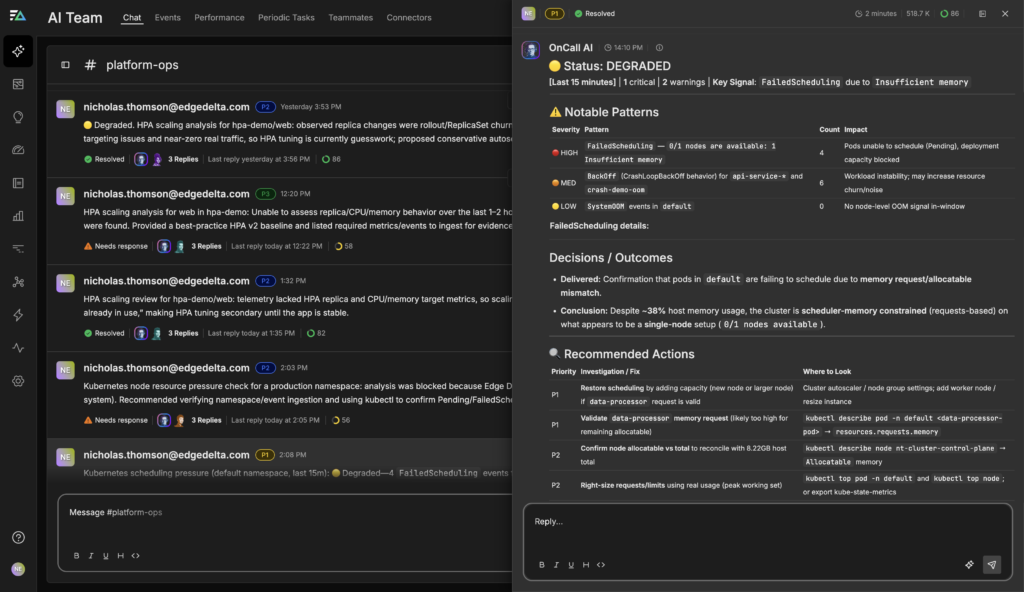This screenshot has height=592, width=1024.
Task: Toggle italic formatting in Message #platform-ops editor
Action: [90, 555]
